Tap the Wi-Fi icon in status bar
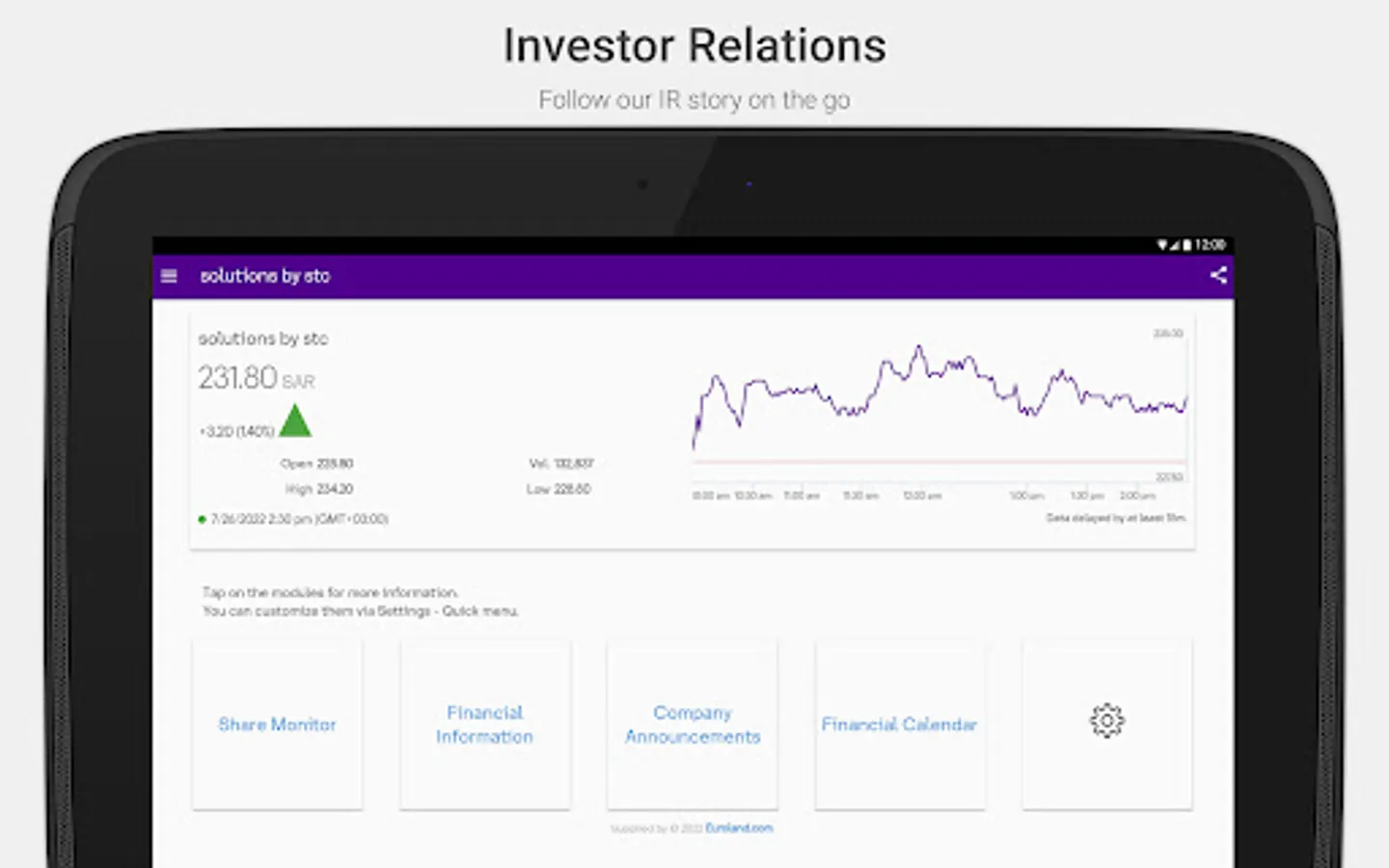 click(1162, 245)
